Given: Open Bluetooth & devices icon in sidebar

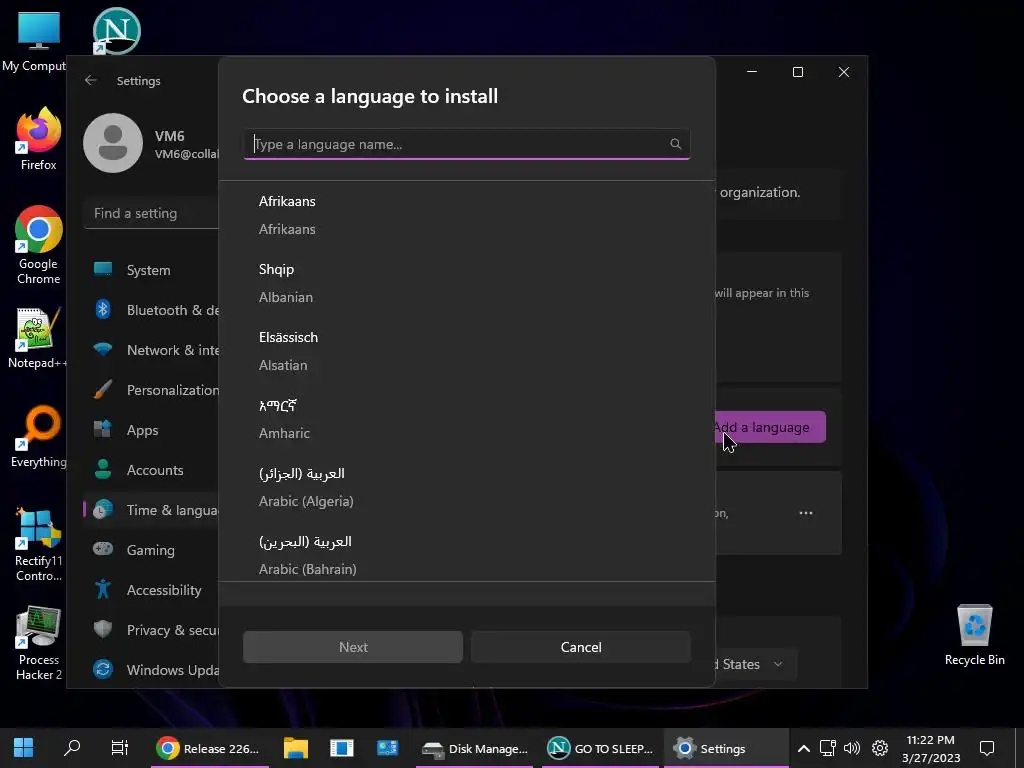Looking at the screenshot, I should point(103,309).
